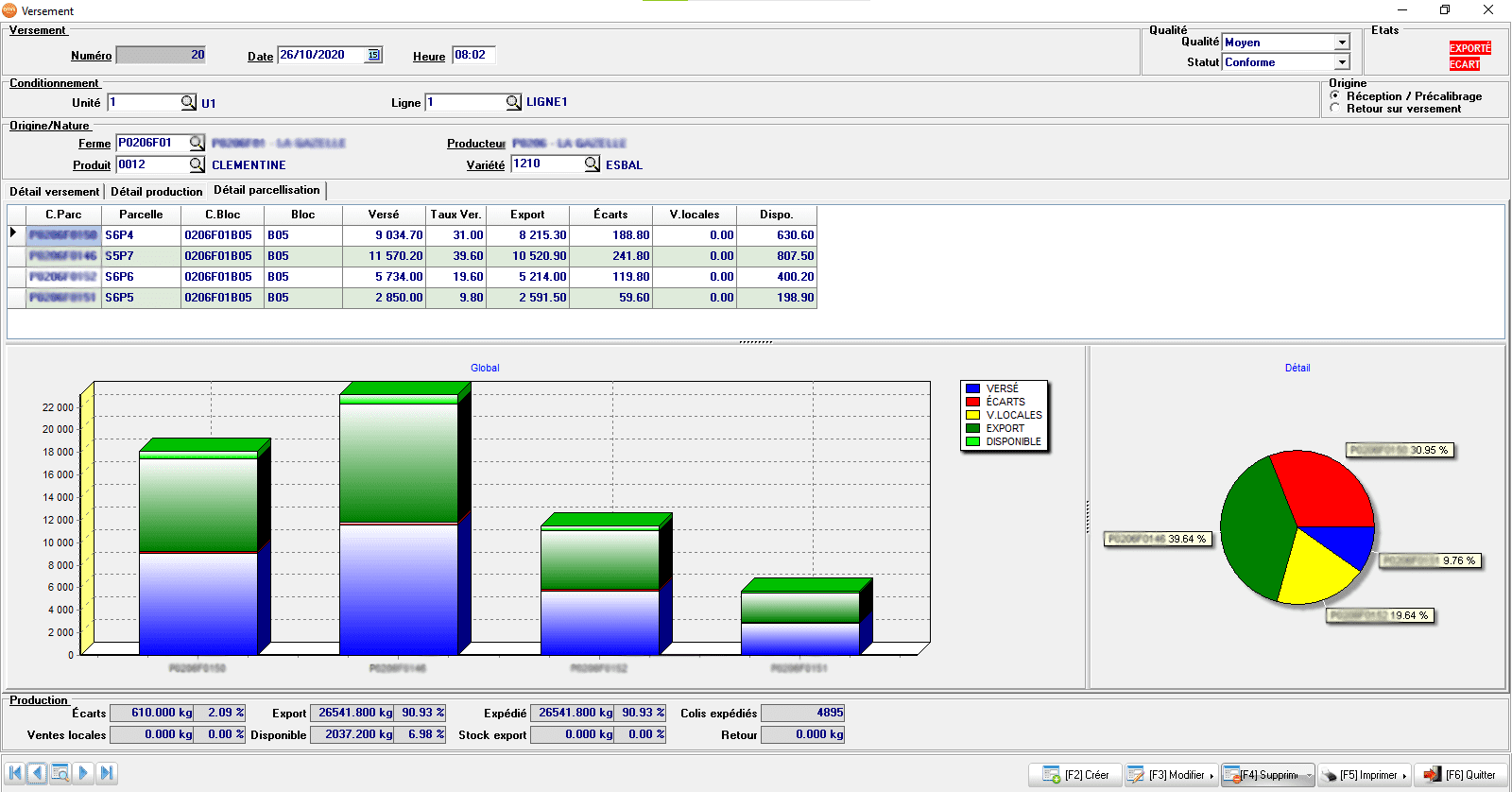Image resolution: width=1512 pixels, height=792 pixels.
Task: Open the F3 Modifier button's dropdown arrow
Action: tap(1211, 776)
